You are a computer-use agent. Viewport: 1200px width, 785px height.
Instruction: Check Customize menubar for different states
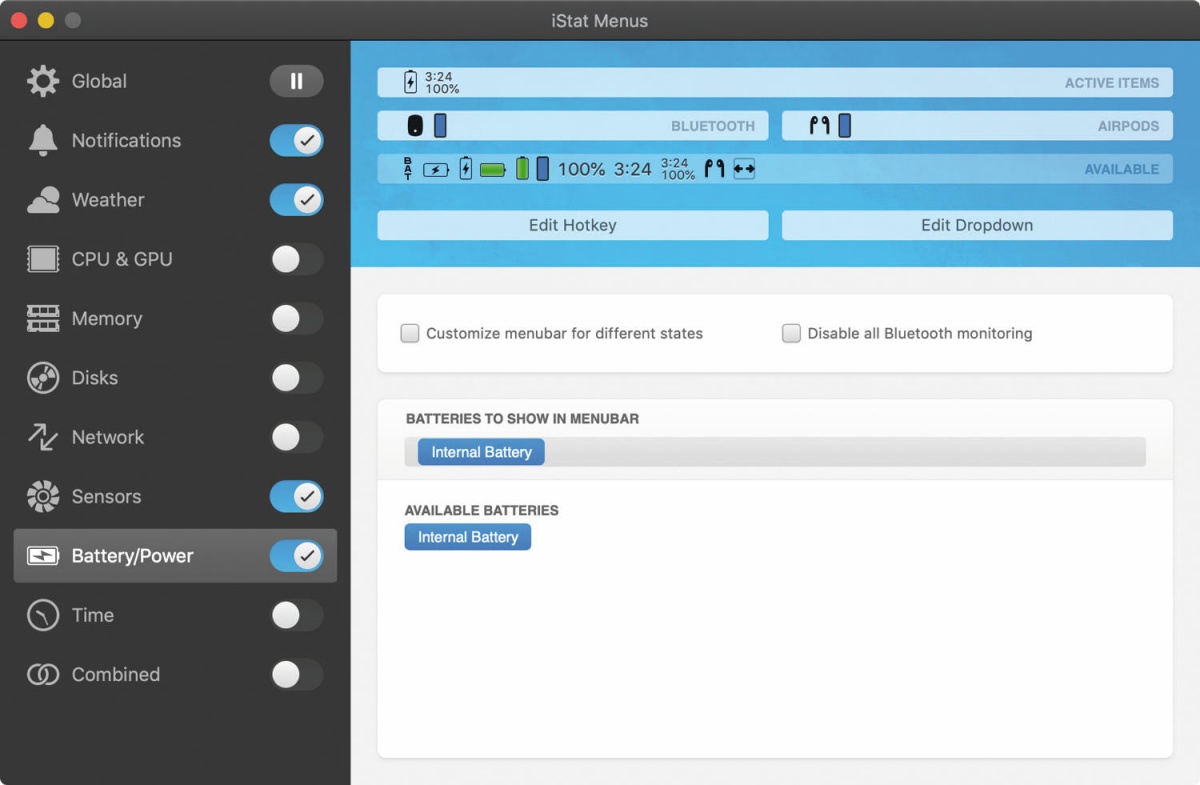(410, 334)
